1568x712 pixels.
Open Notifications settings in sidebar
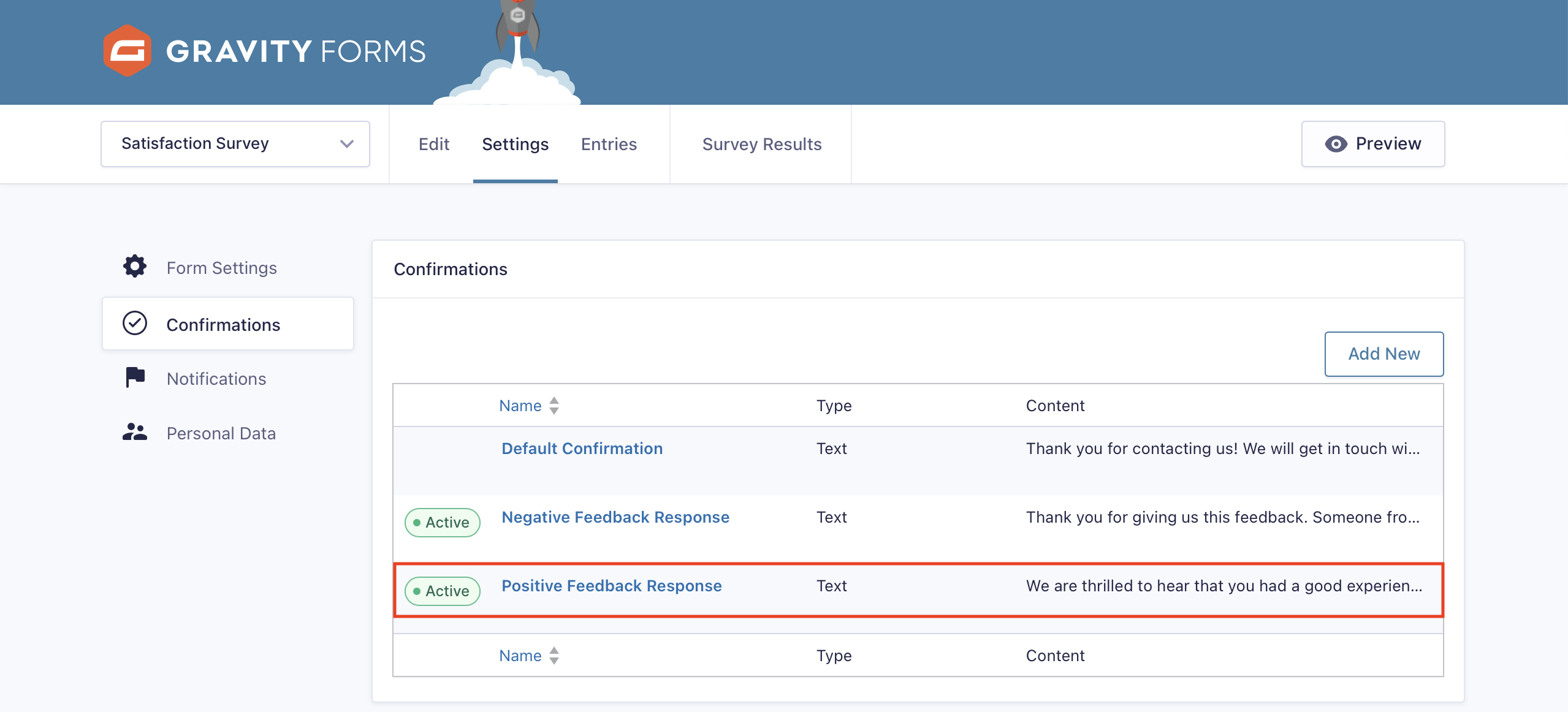click(x=228, y=379)
